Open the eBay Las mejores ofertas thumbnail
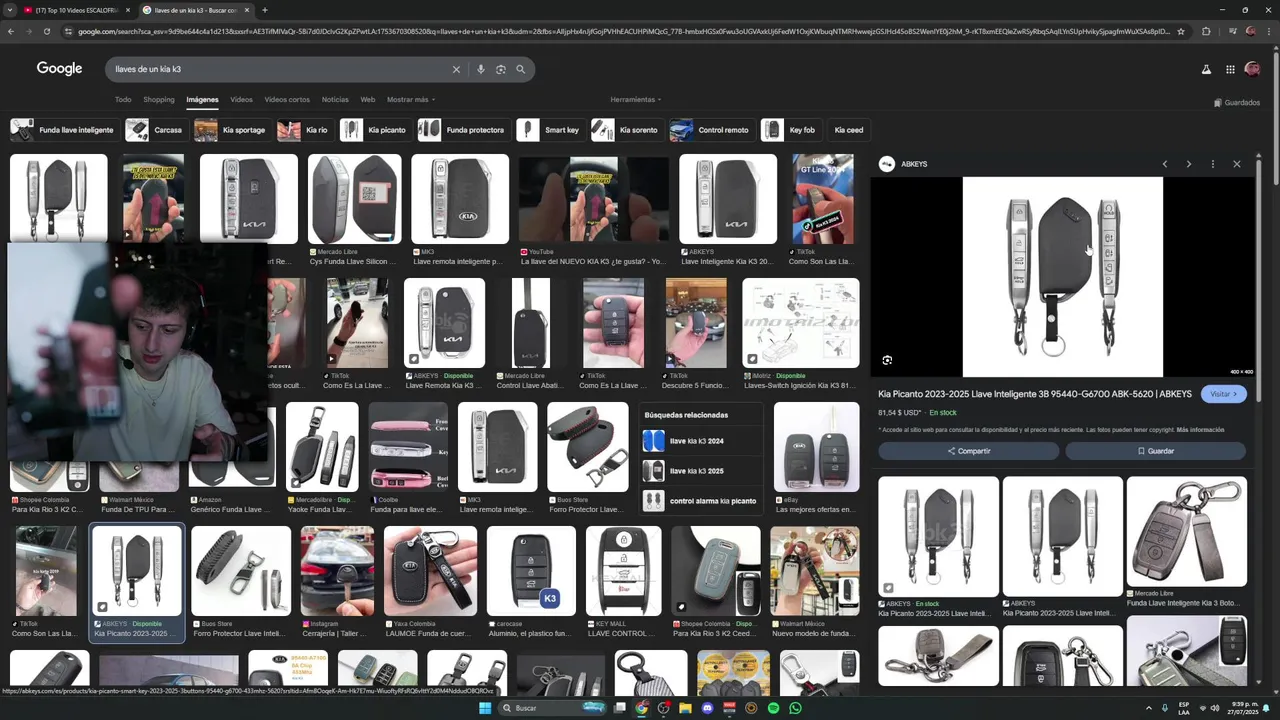The width and height of the screenshot is (1280, 720). 816,447
